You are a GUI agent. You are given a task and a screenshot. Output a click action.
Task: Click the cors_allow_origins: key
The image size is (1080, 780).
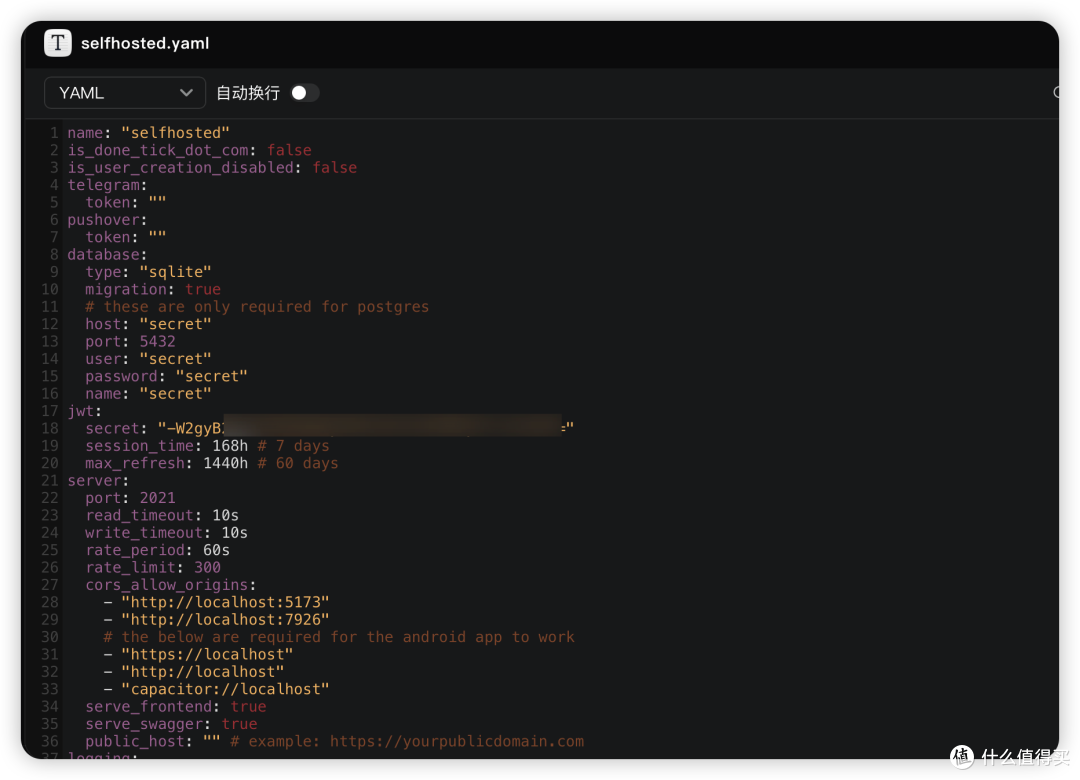point(171,585)
